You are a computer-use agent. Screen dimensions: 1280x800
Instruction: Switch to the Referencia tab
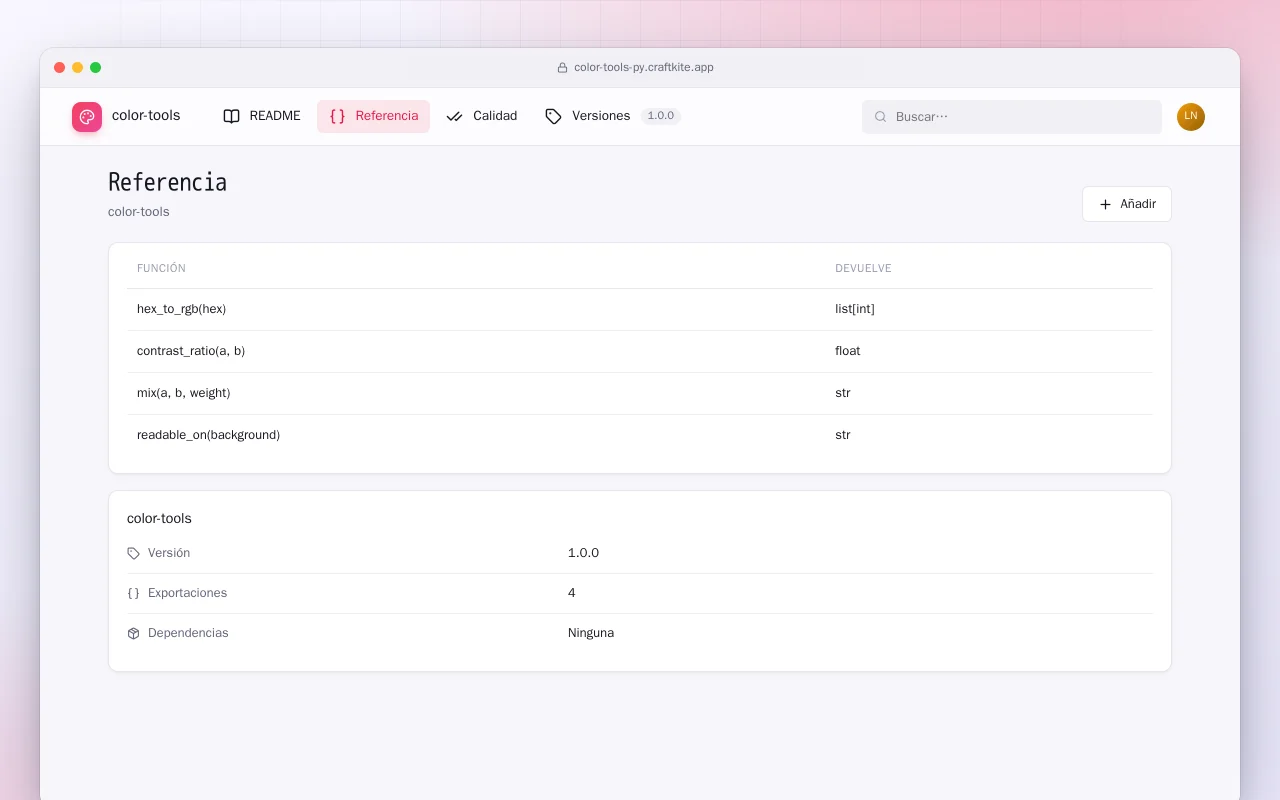click(x=374, y=116)
